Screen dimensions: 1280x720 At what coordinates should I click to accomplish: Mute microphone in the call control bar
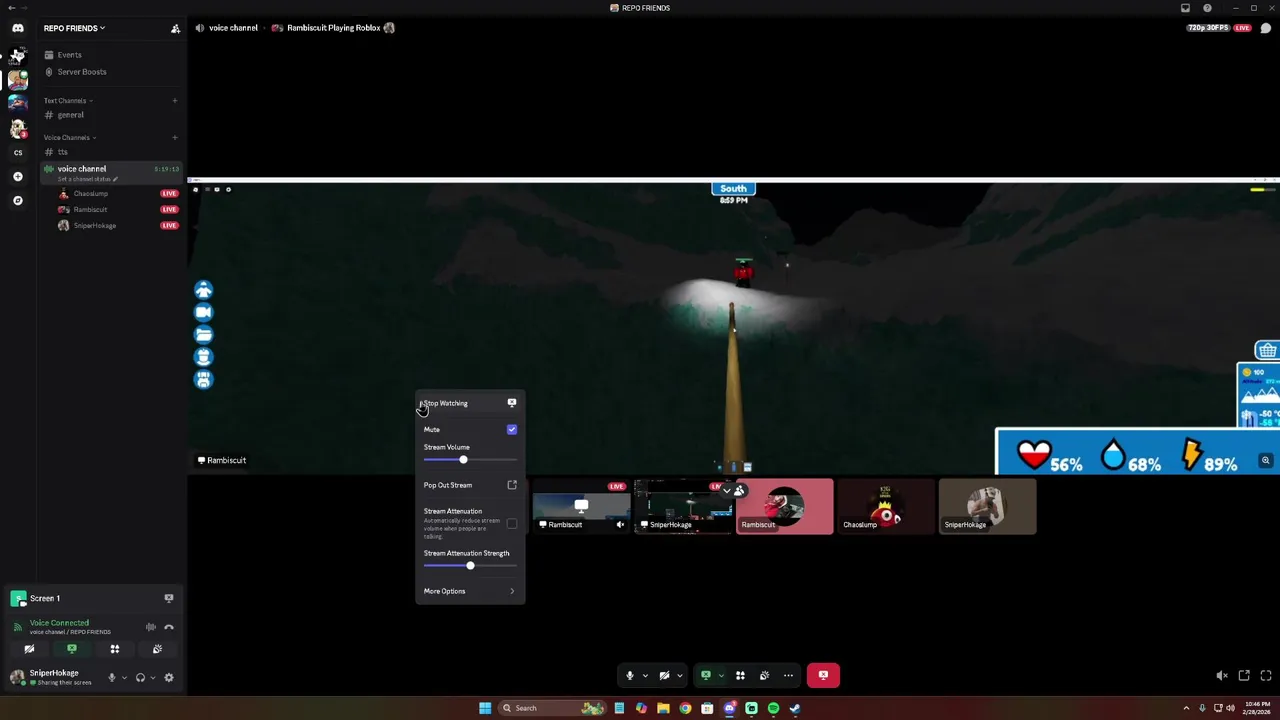(x=630, y=675)
